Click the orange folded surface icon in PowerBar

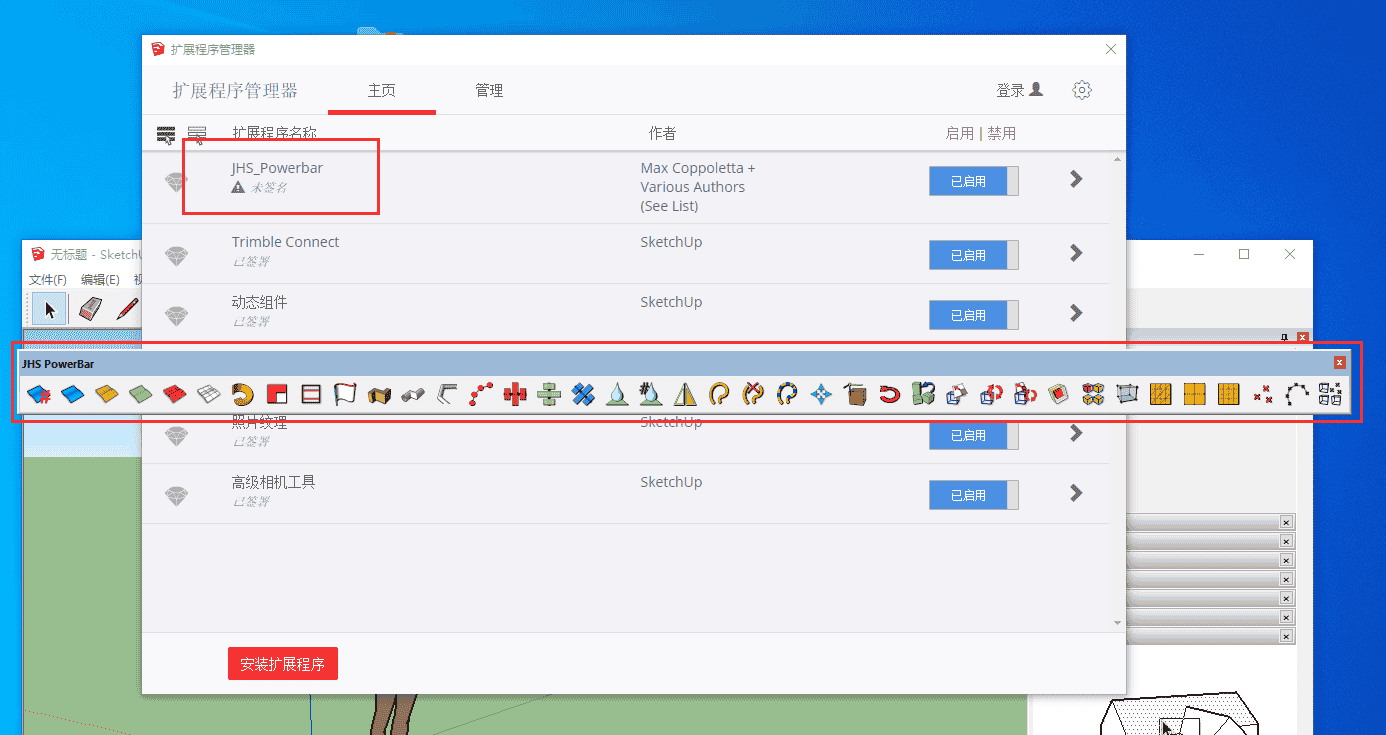pyautogui.click(x=107, y=394)
